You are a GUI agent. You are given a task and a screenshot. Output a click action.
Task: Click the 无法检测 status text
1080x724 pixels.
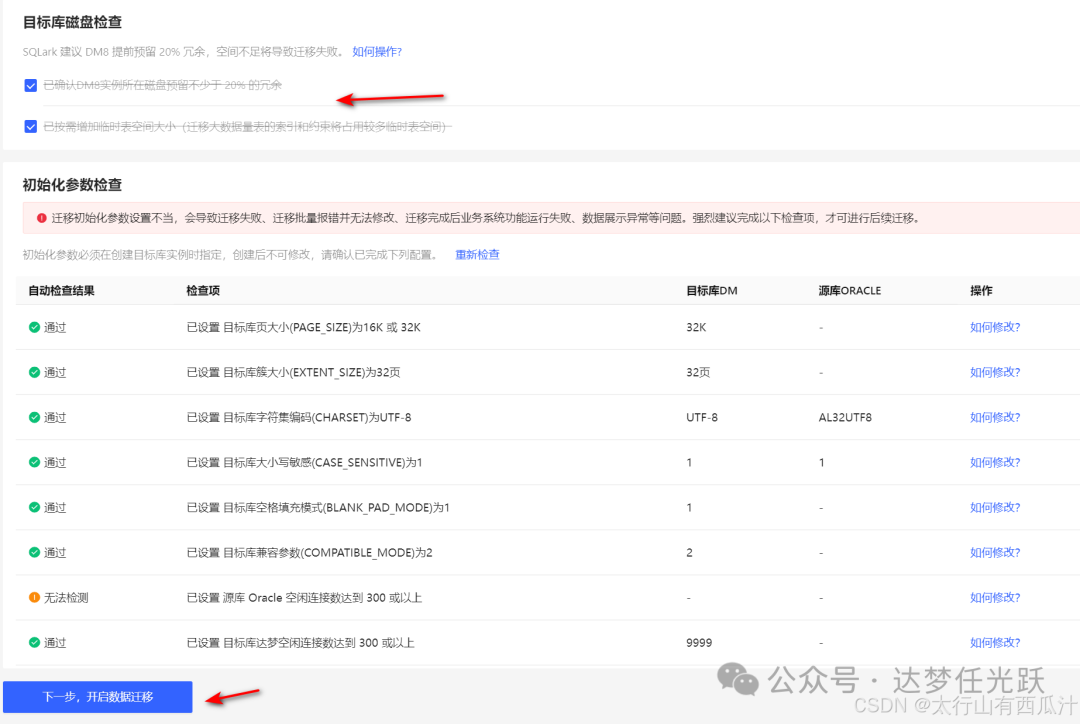click(66, 598)
